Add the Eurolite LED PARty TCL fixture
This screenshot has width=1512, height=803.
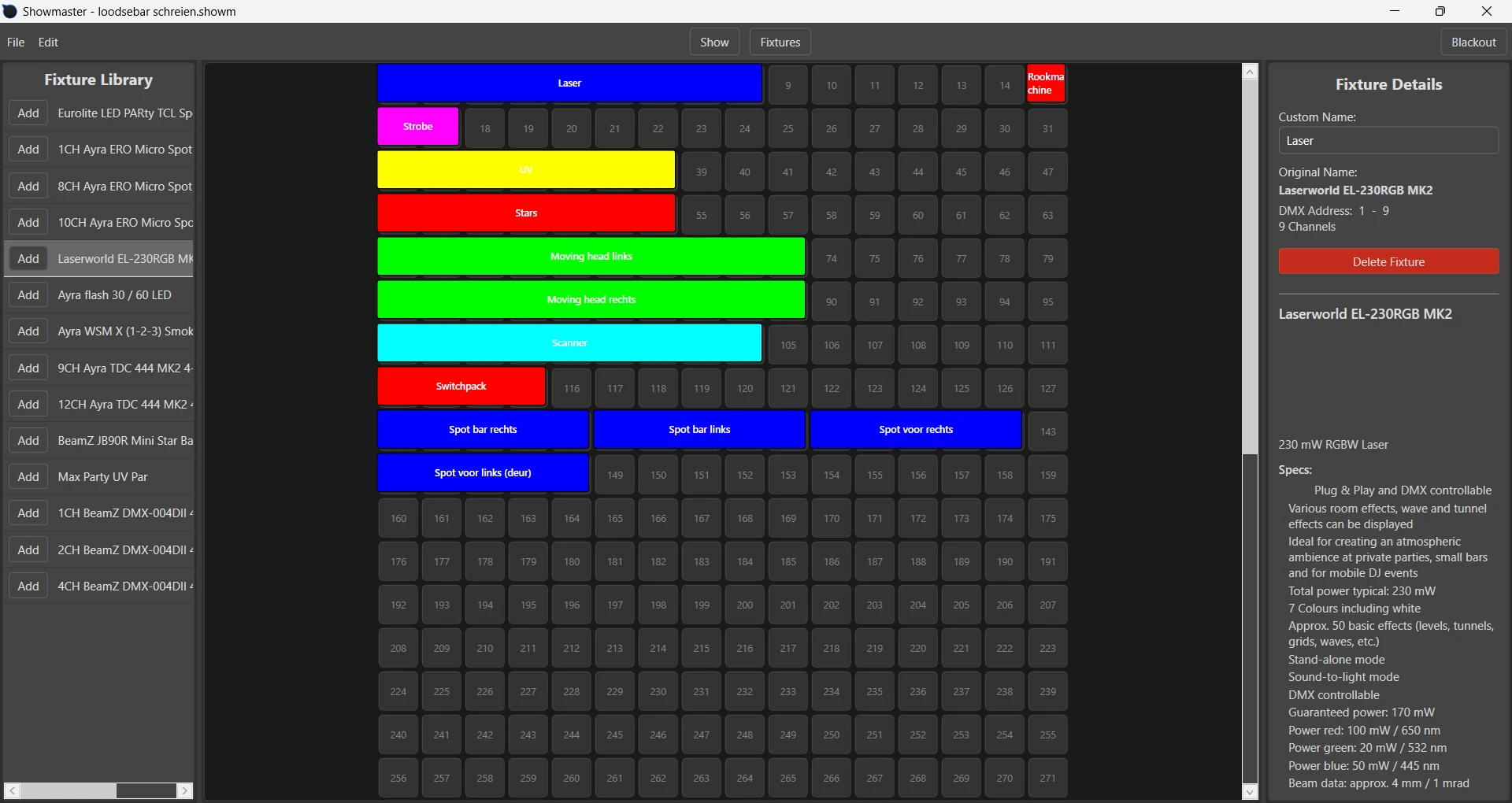pyautogui.click(x=28, y=113)
